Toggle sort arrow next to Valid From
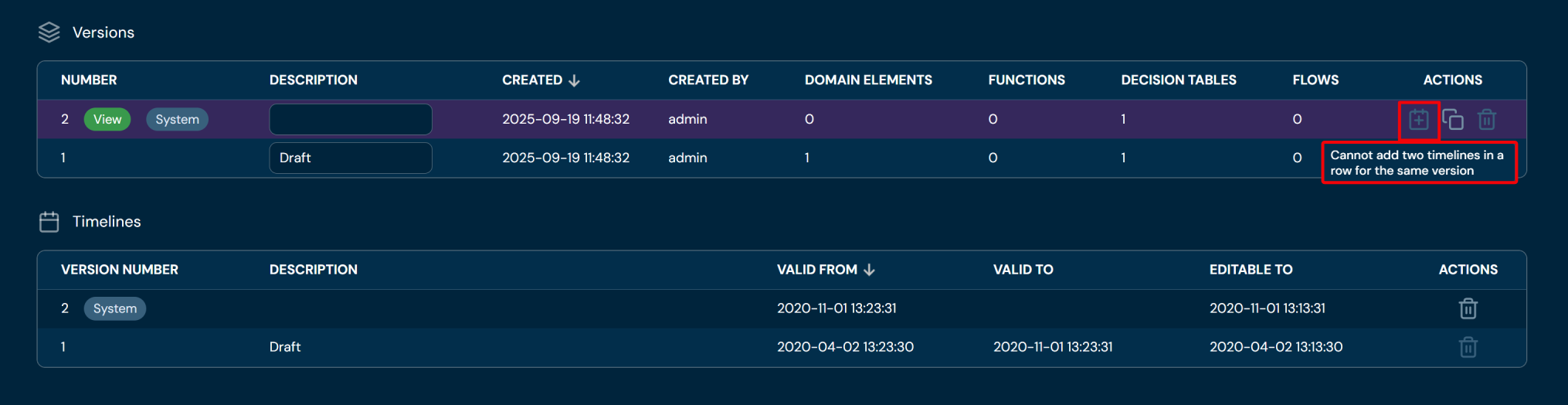This screenshot has width=1568, height=405. (869, 270)
